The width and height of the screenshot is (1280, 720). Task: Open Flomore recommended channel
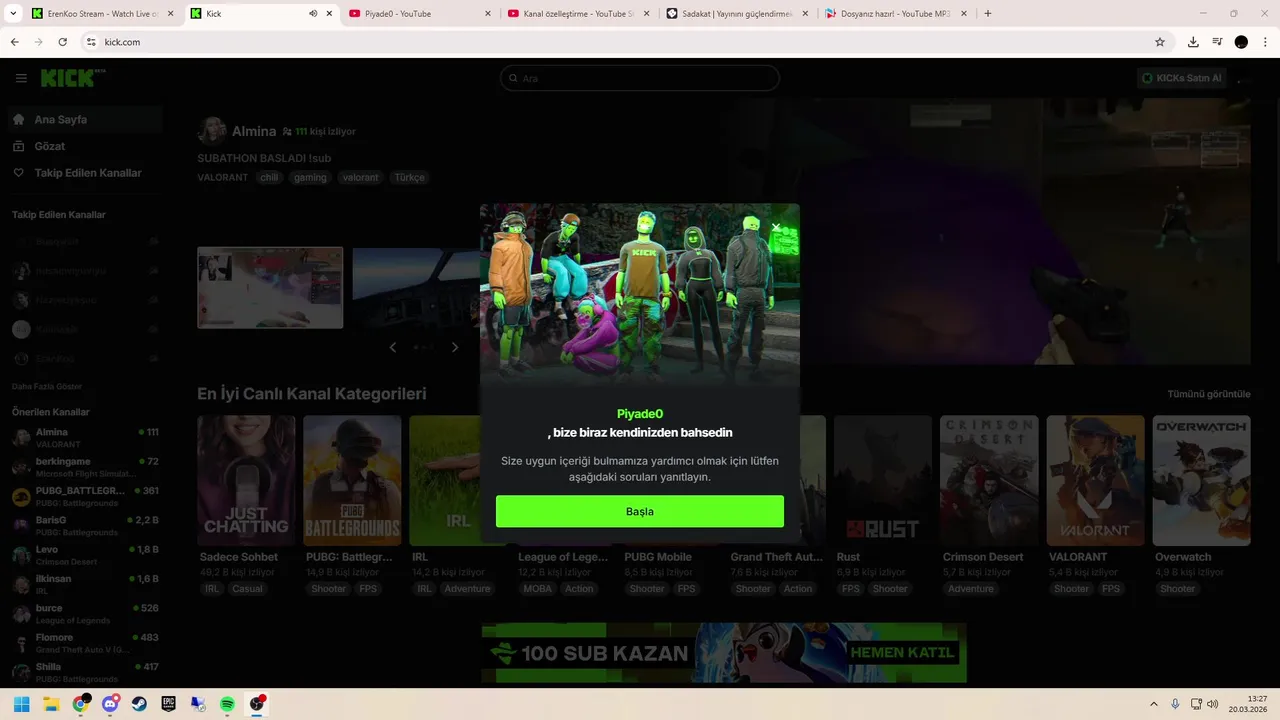pyautogui.click(x=84, y=642)
